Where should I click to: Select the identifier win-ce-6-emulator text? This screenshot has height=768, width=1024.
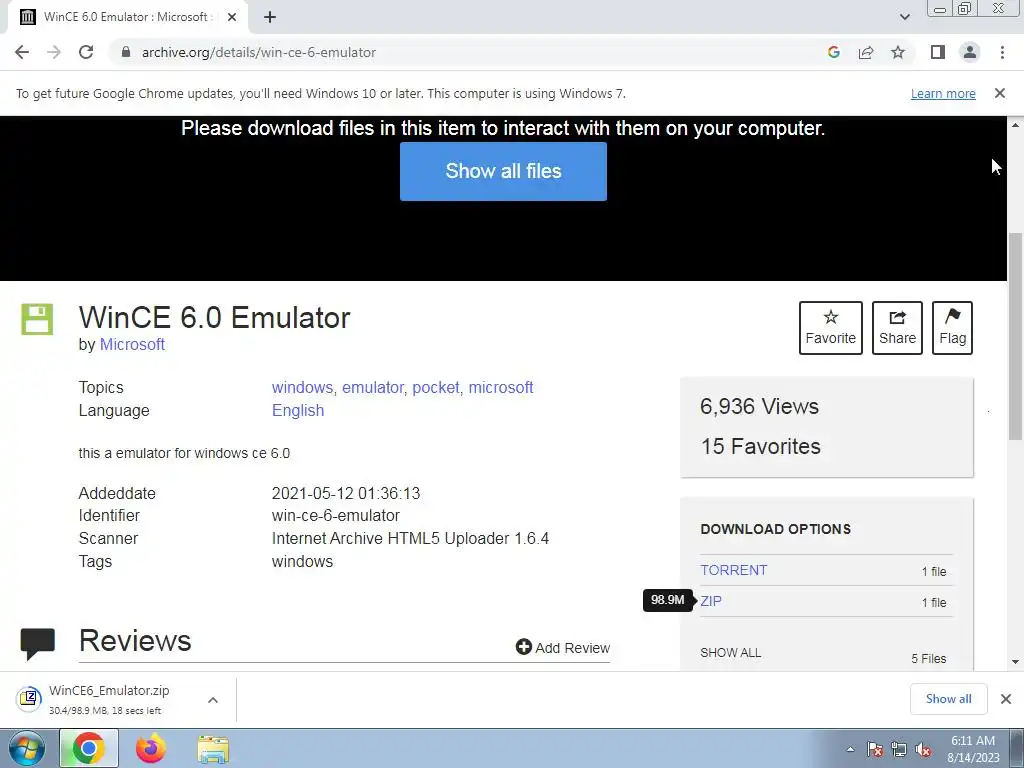(336, 515)
